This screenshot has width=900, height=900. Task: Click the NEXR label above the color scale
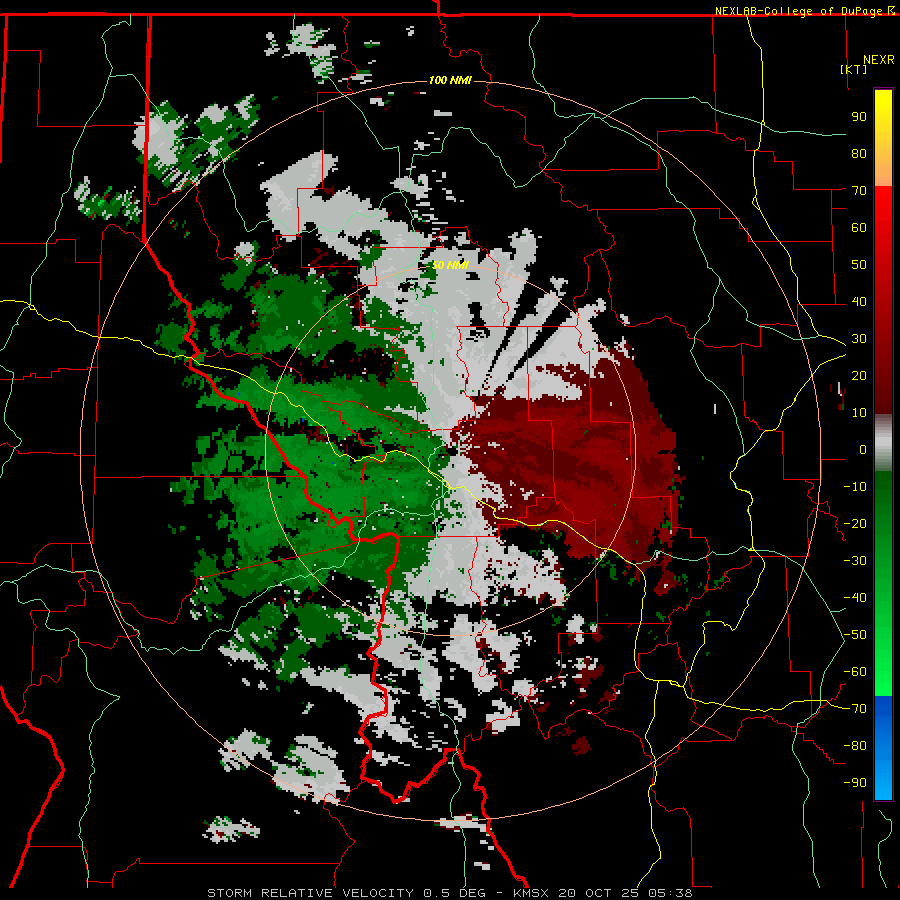879,60
